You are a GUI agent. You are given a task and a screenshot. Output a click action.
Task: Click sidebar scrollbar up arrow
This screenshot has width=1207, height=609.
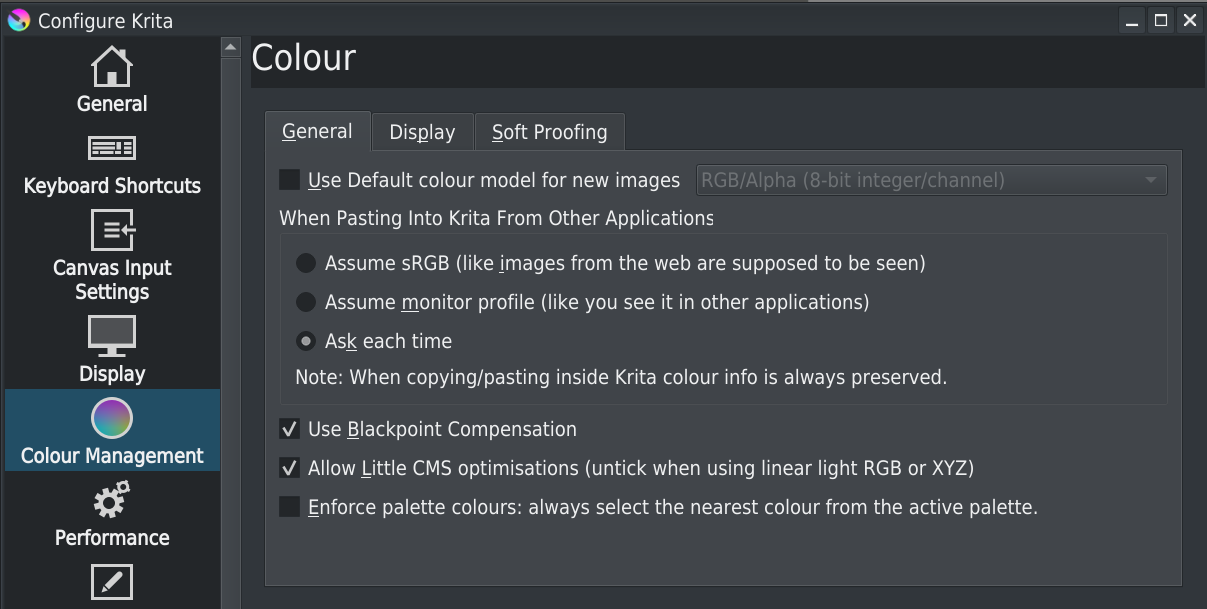[x=231, y=47]
